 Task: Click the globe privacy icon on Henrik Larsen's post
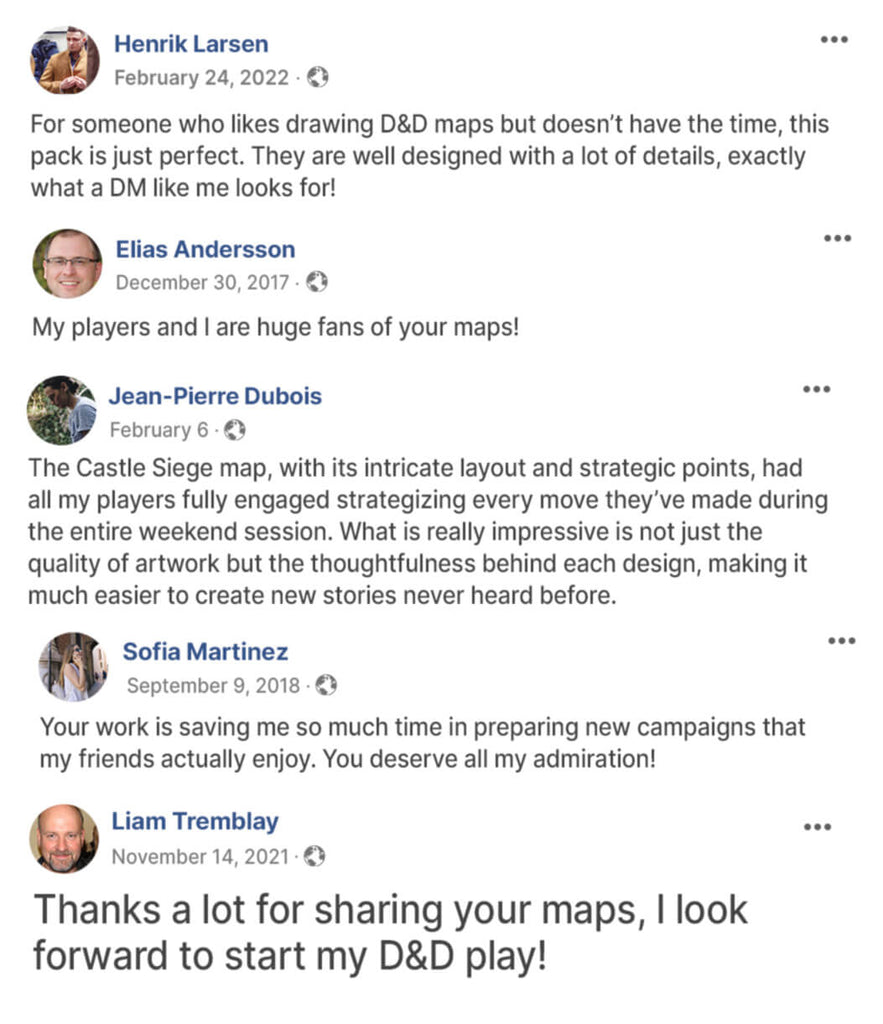tap(319, 78)
